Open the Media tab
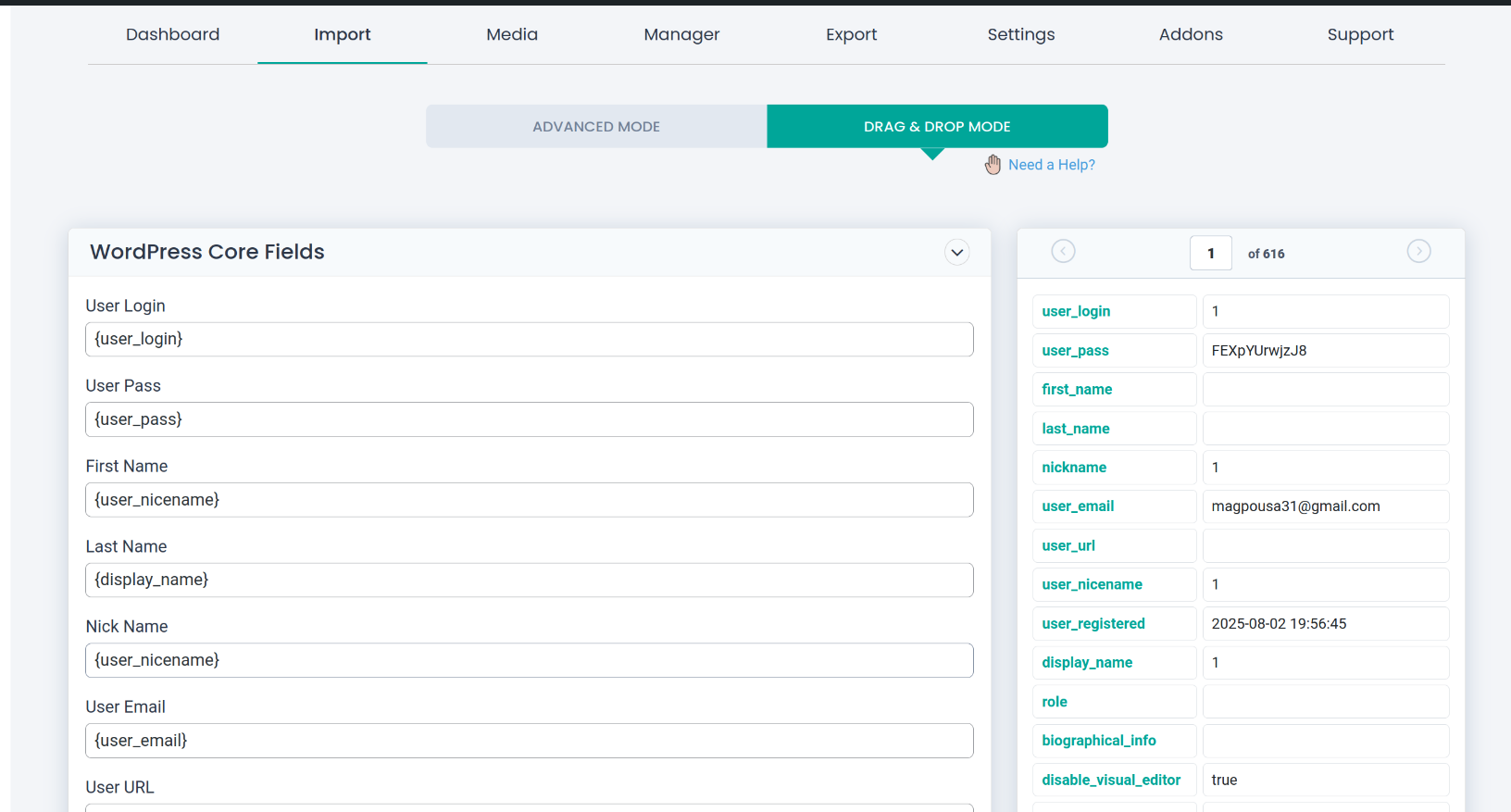Screen dimensions: 1511x812 point(512,35)
